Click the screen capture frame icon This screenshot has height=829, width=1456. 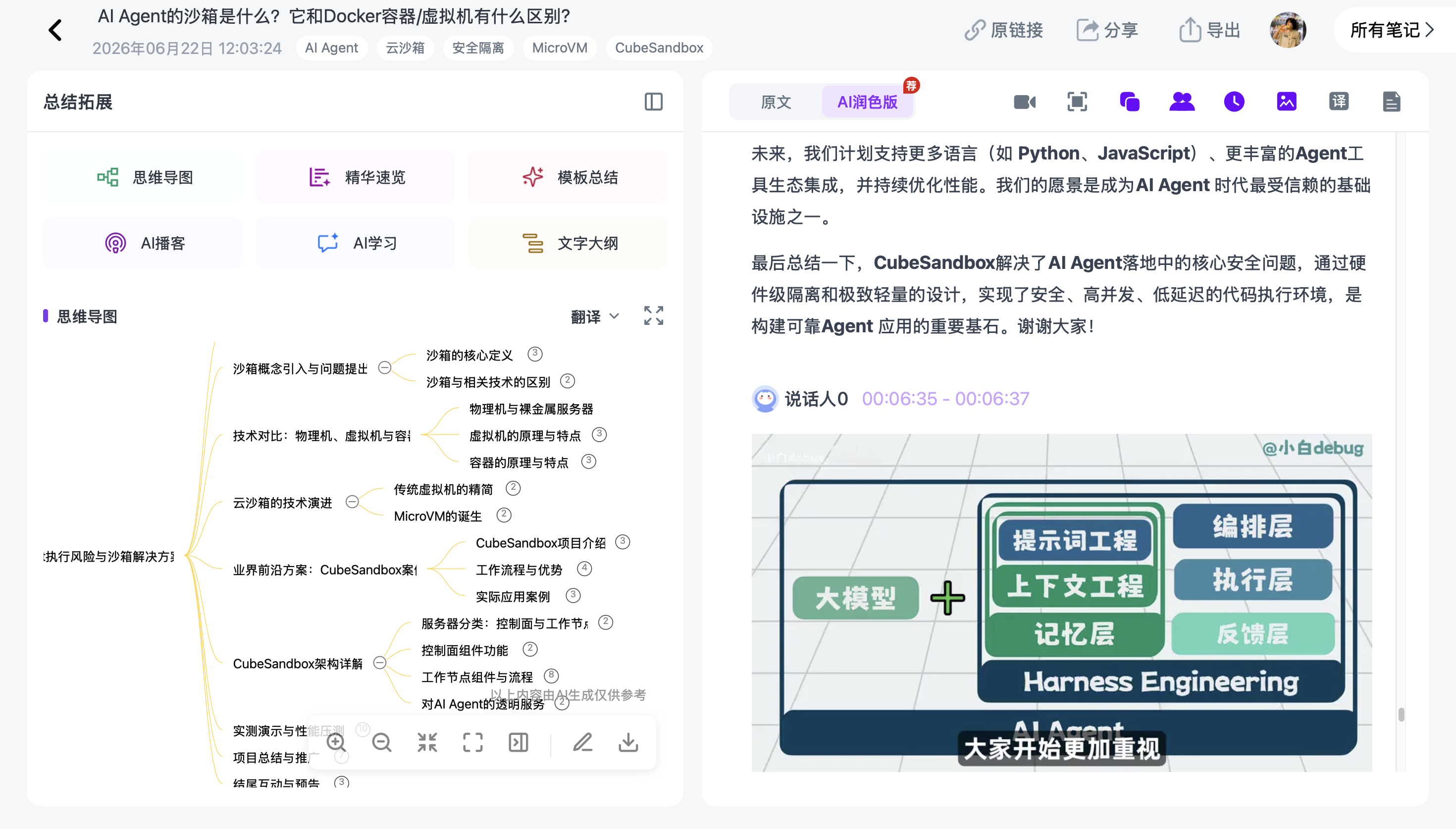point(1077,102)
